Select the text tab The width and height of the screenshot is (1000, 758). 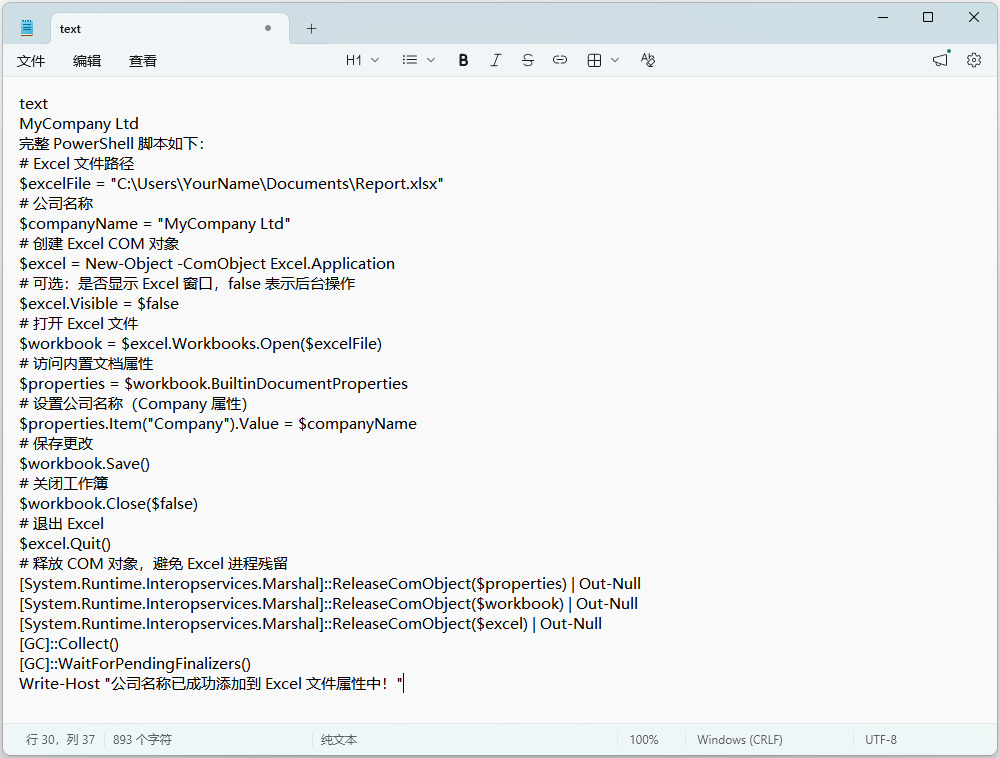[x=170, y=29]
